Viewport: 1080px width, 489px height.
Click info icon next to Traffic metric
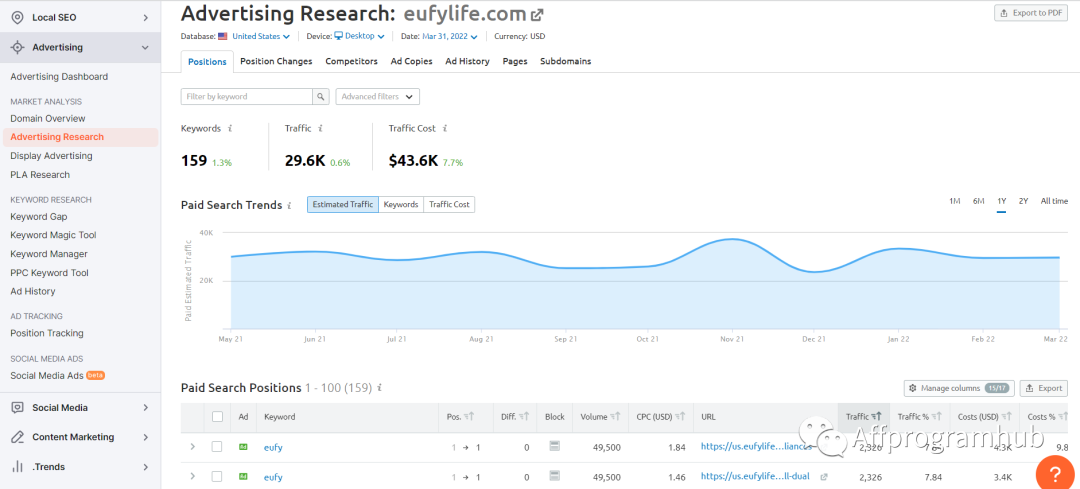tap(321, 128)
